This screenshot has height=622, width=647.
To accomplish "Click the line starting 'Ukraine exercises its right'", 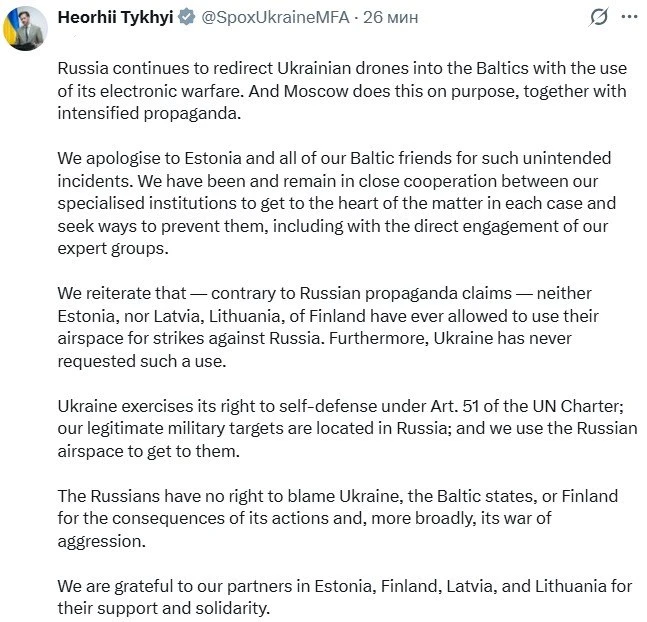I will coord(341,406).
